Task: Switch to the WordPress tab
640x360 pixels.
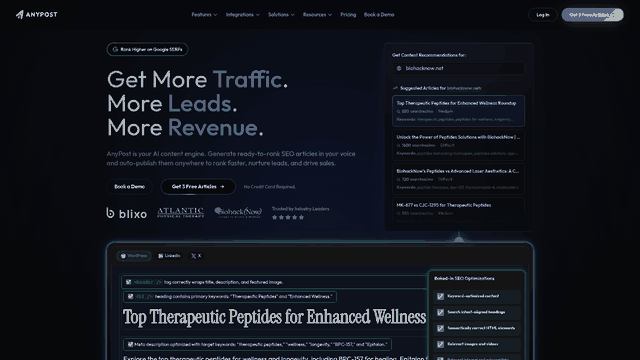Action: (x=133, y=256)
